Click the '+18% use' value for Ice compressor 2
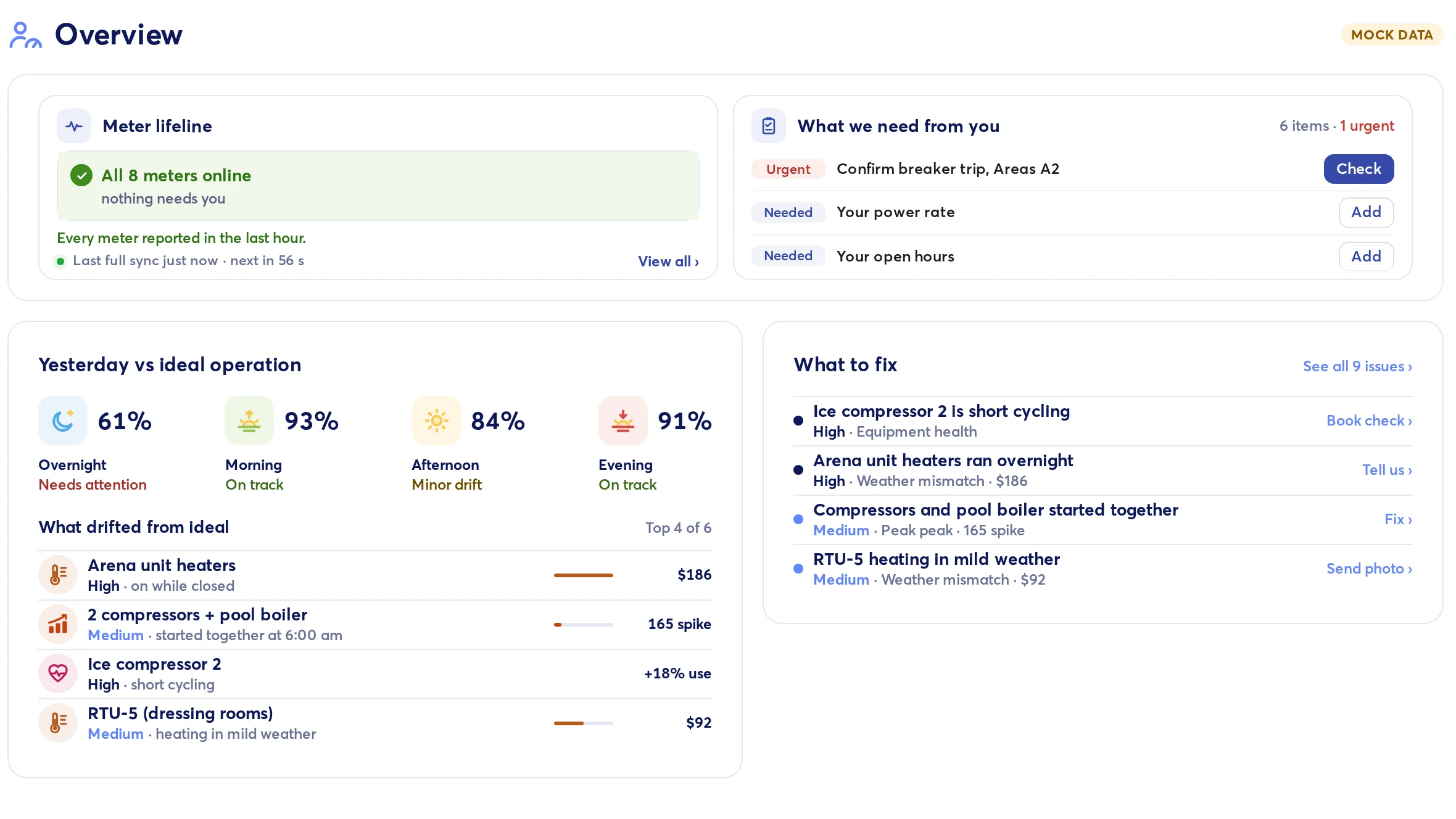The width and height of the screenshot is (1456, 819). [x=677, y=673]
